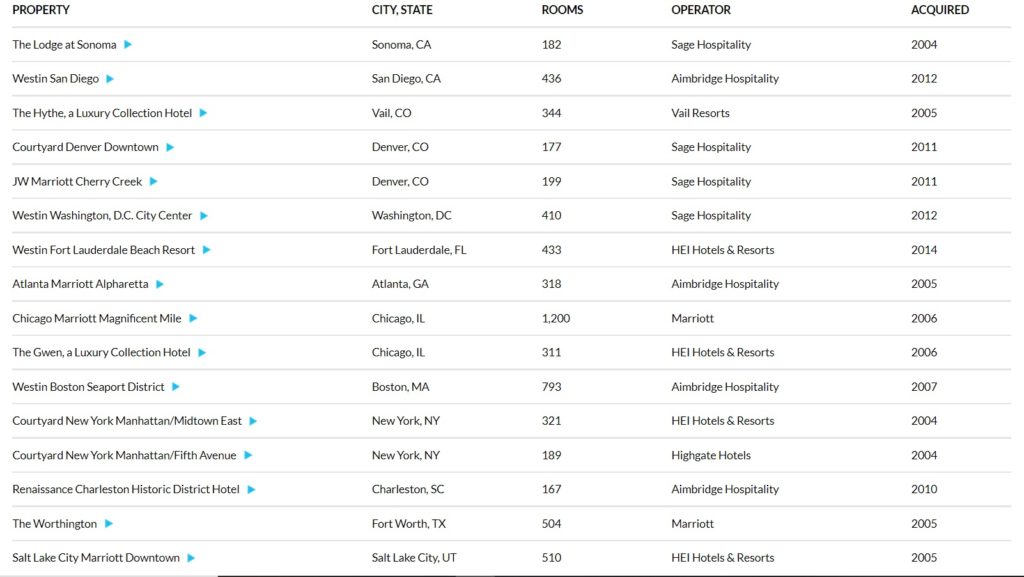Expand The Gwen, a Luxury Collection Hotel arrow
This screenshot has height=577, width=1024.
coord(202,353)
